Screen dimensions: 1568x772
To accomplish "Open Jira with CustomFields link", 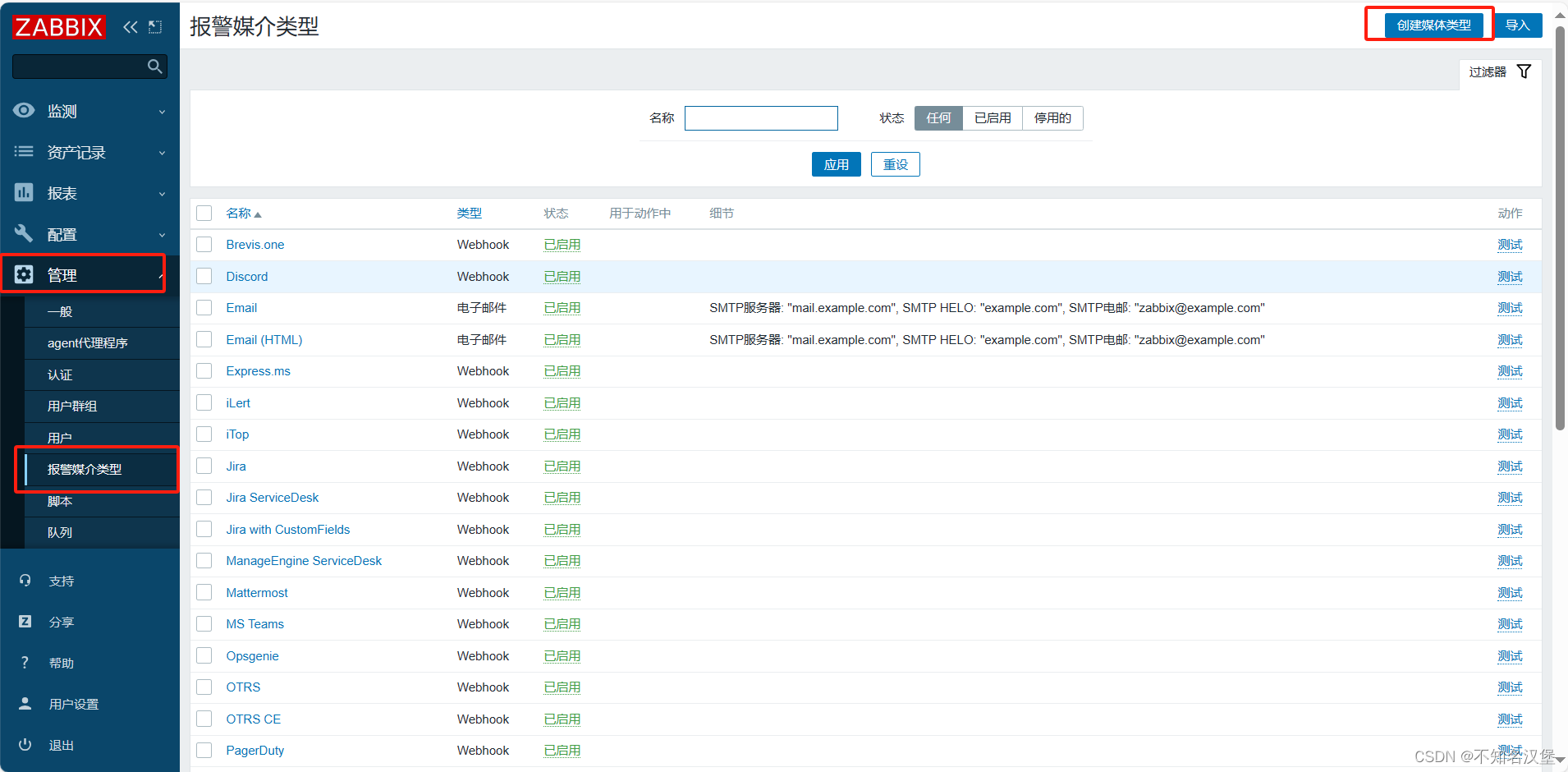I will (288, 530).
